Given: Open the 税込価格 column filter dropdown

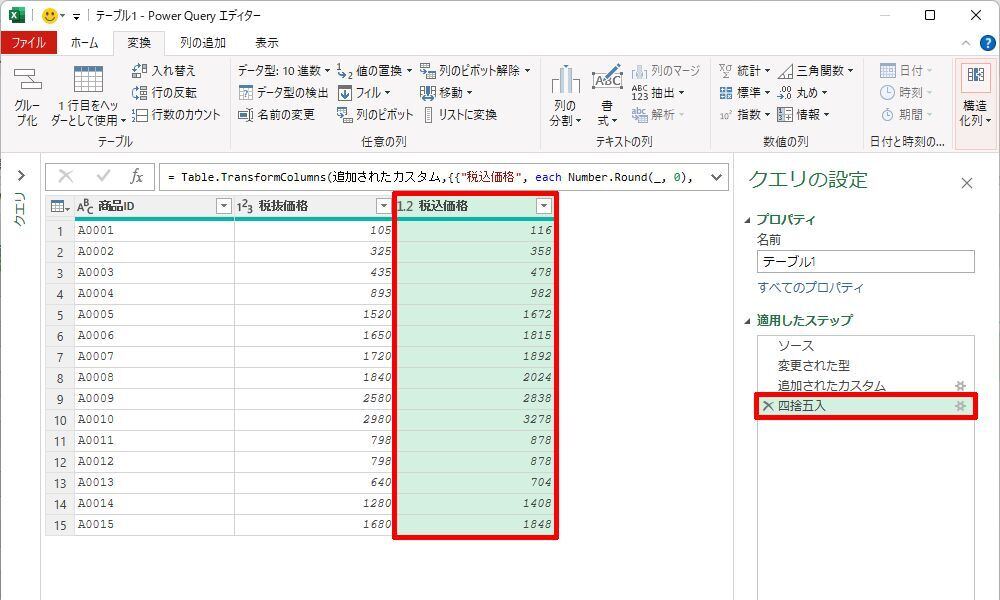Looking at the screenshot, I should (543, 206).
